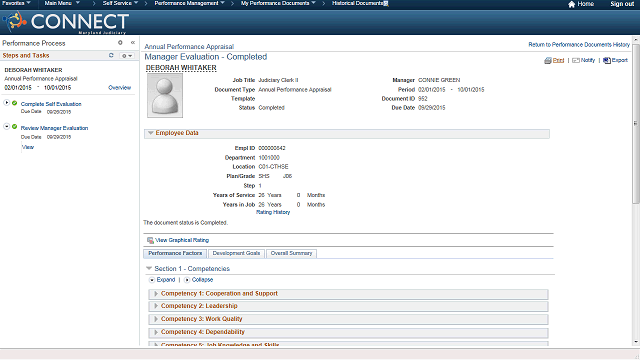This screenshot has width=640, height=360.
Task: Click the Home link text
Action: tap(586, 4)
